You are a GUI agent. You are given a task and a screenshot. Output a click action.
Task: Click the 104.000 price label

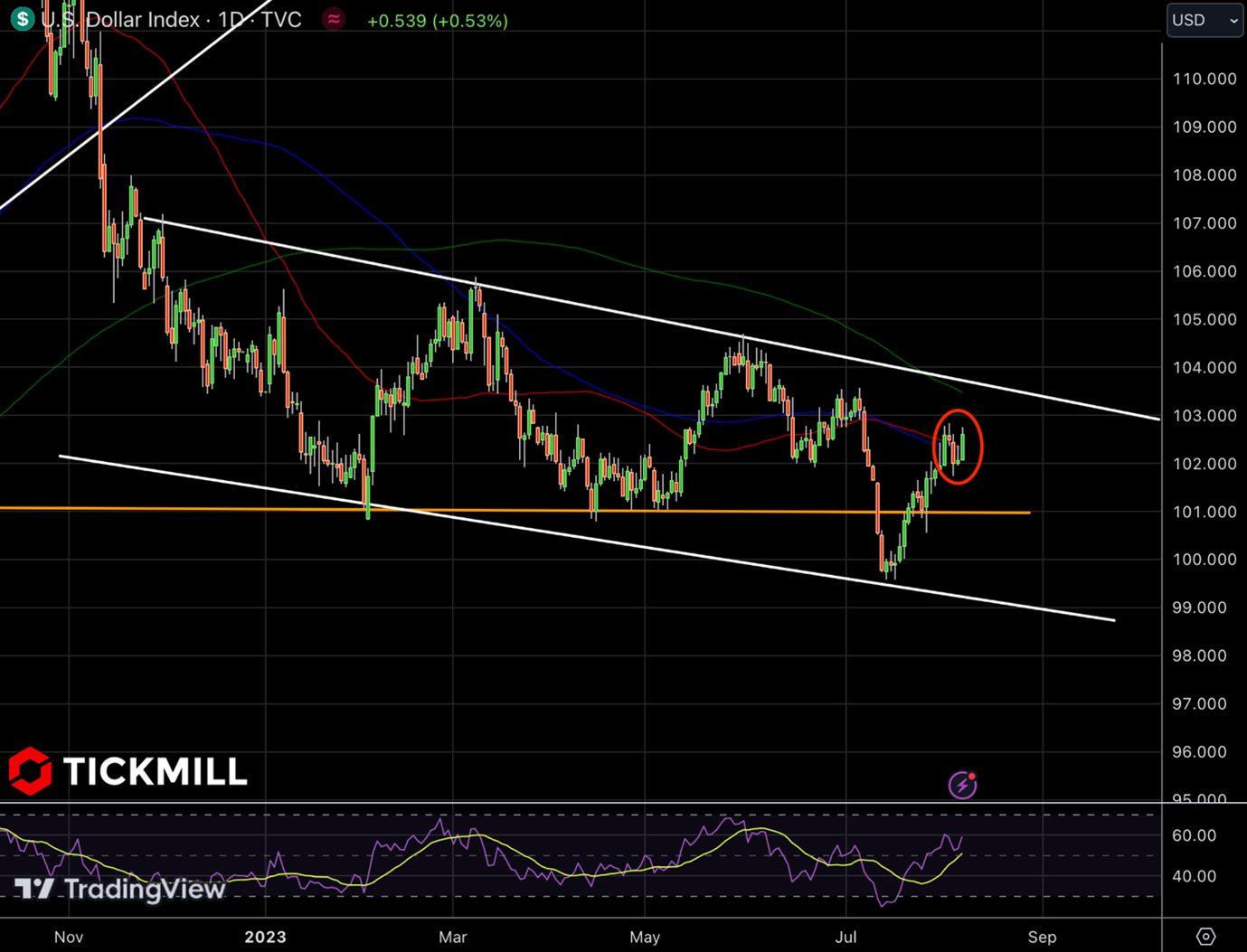[x=1204, y=368]
